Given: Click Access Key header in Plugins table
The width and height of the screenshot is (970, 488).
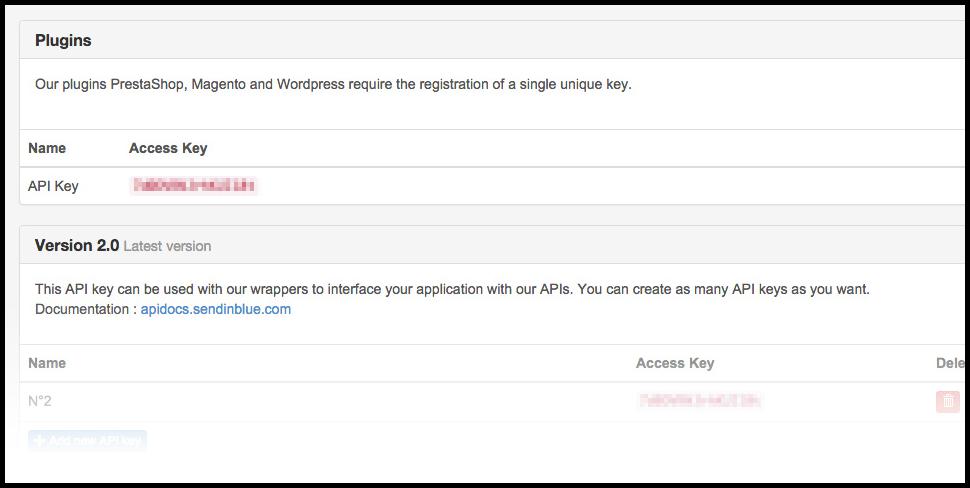Looking at the screenshot, I should point(168,148).
